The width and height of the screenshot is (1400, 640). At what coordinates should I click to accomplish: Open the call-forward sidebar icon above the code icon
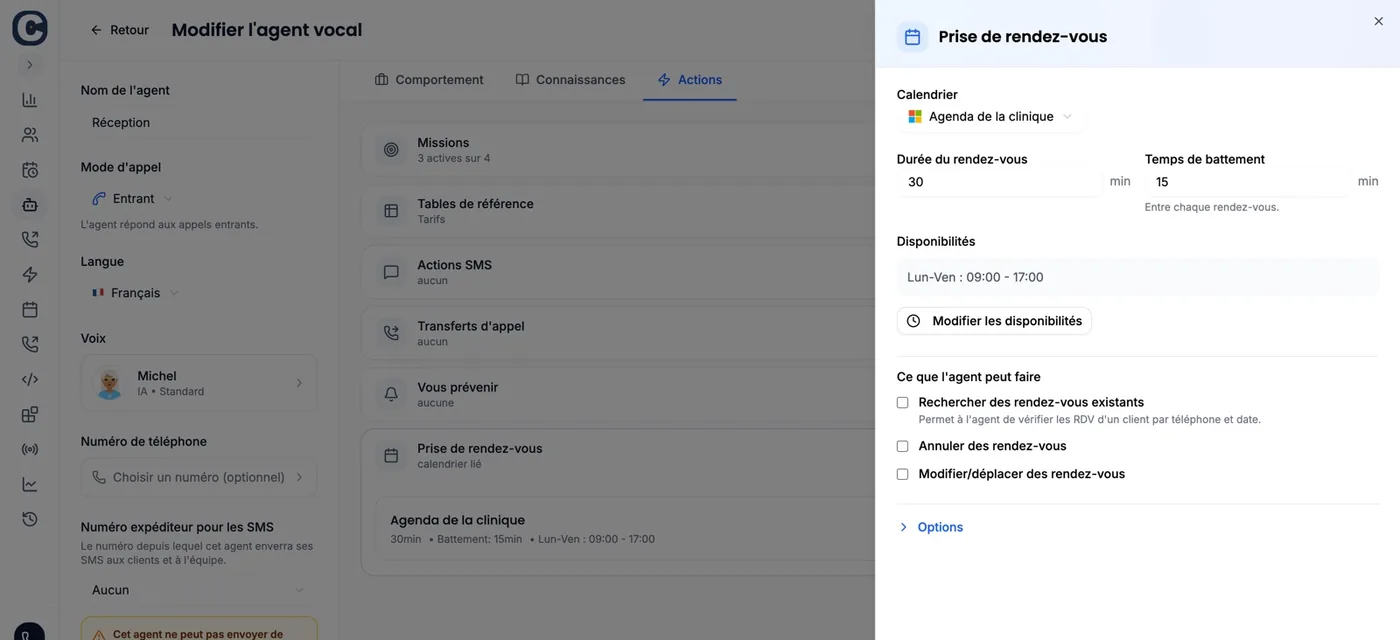click(x=30, y=345)
